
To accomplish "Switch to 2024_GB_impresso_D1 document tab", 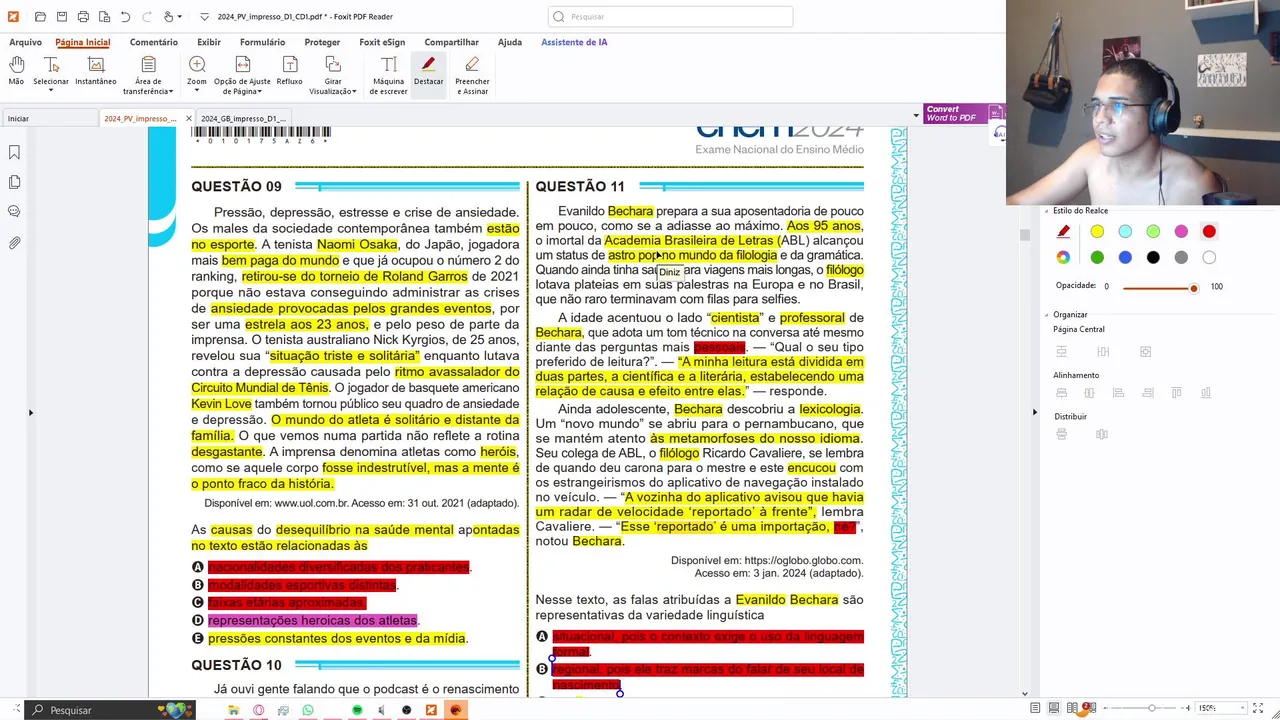I will click(x=243, y=118).
